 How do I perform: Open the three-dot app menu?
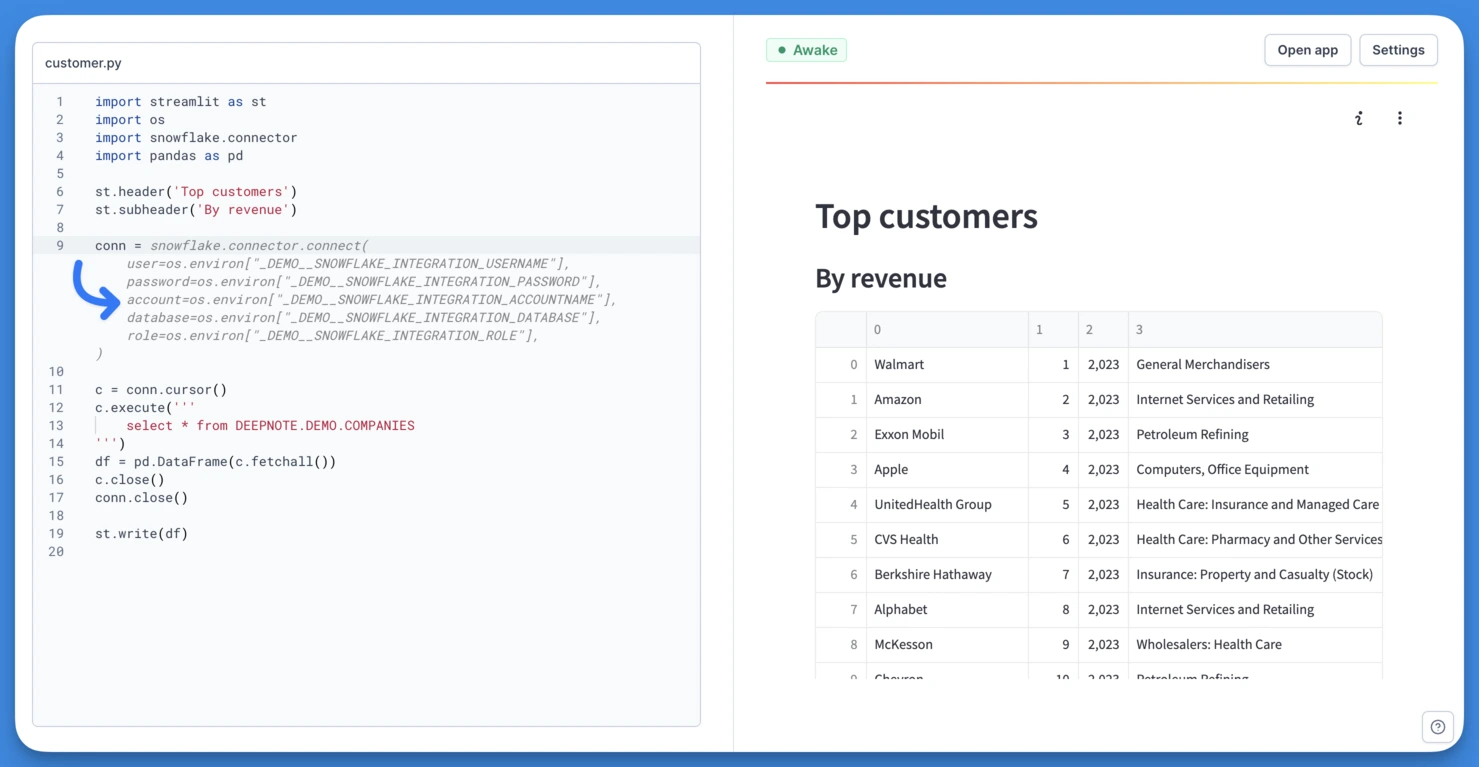click(x=1400, y=118)
